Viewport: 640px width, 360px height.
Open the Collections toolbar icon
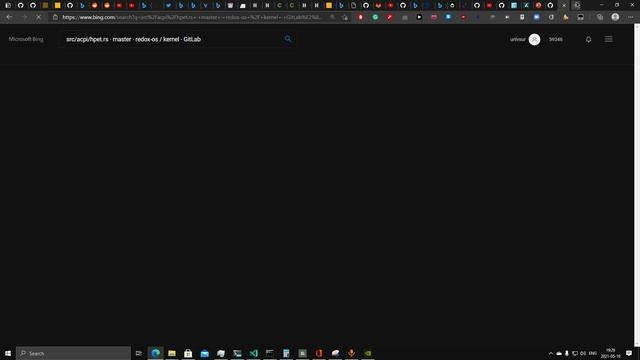click(600, 17)
